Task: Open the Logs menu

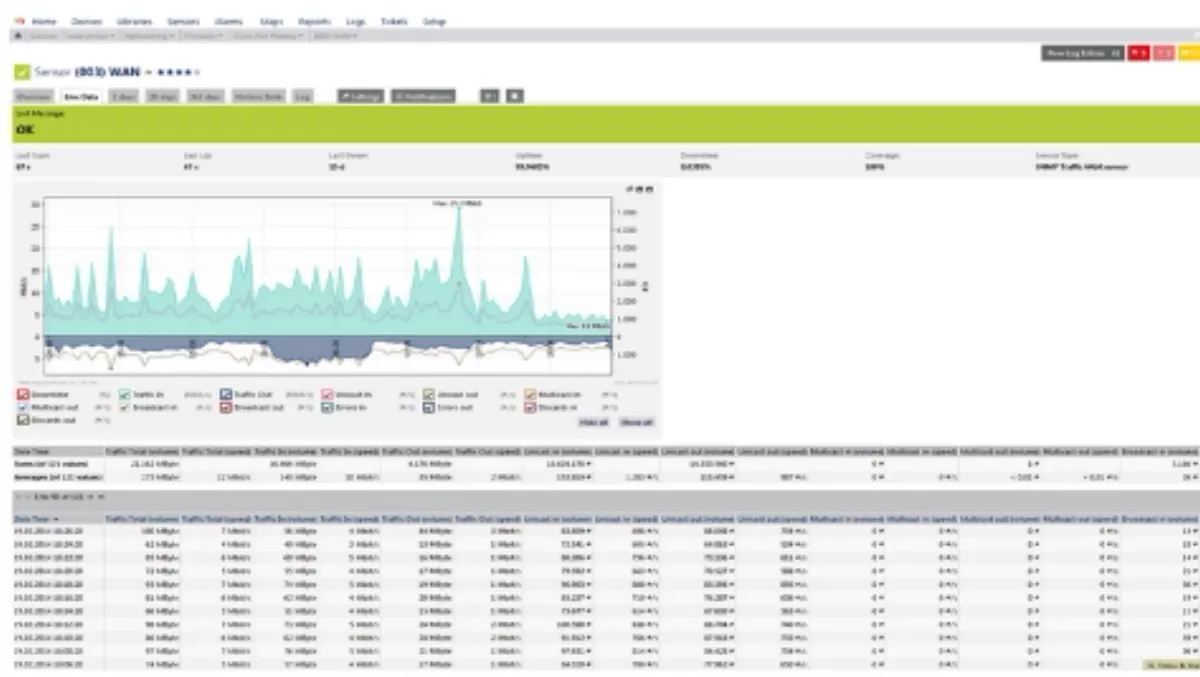Action: 355,21
